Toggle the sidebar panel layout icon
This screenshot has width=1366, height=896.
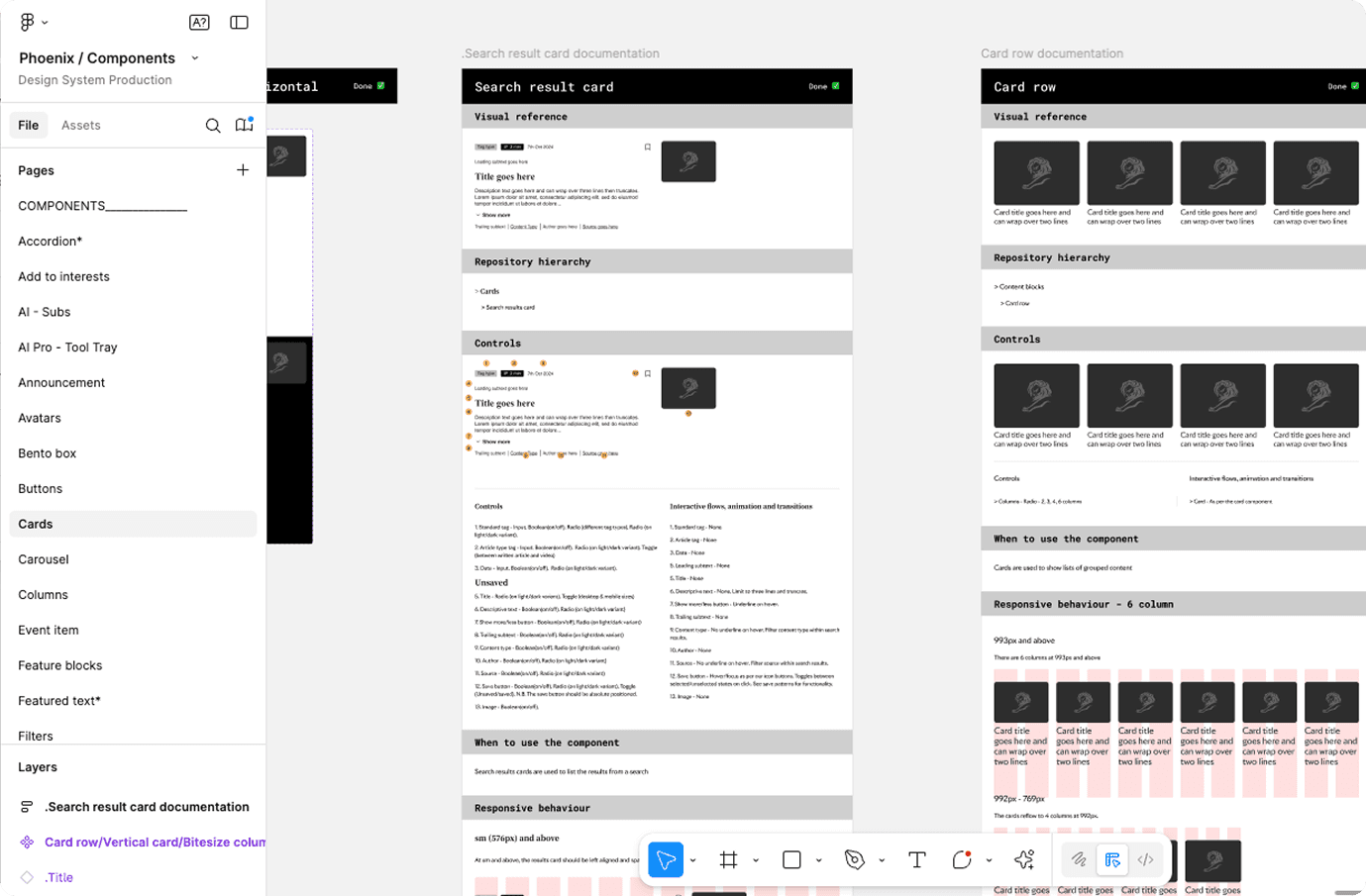[x=239, y=22]
